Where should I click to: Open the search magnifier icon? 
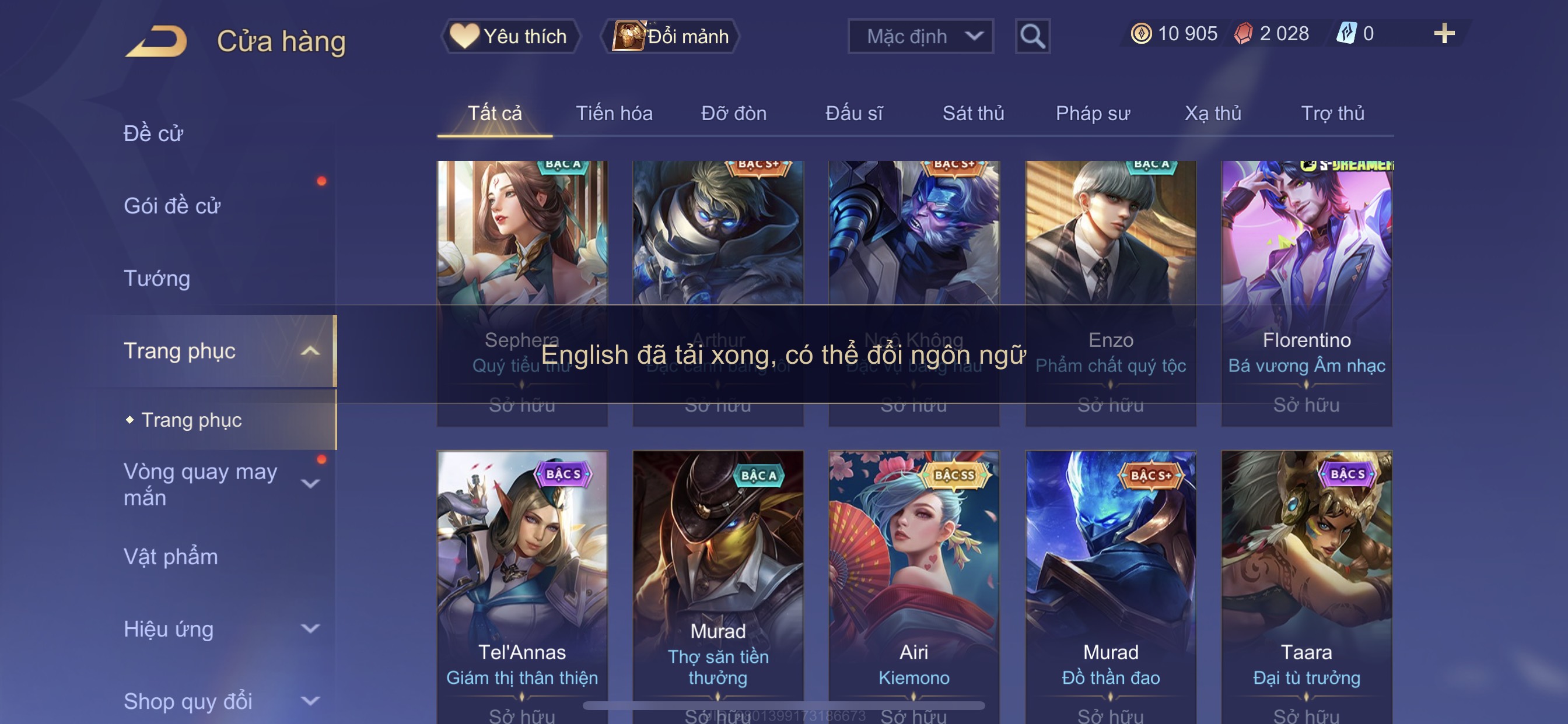[x=1032, y=37]
